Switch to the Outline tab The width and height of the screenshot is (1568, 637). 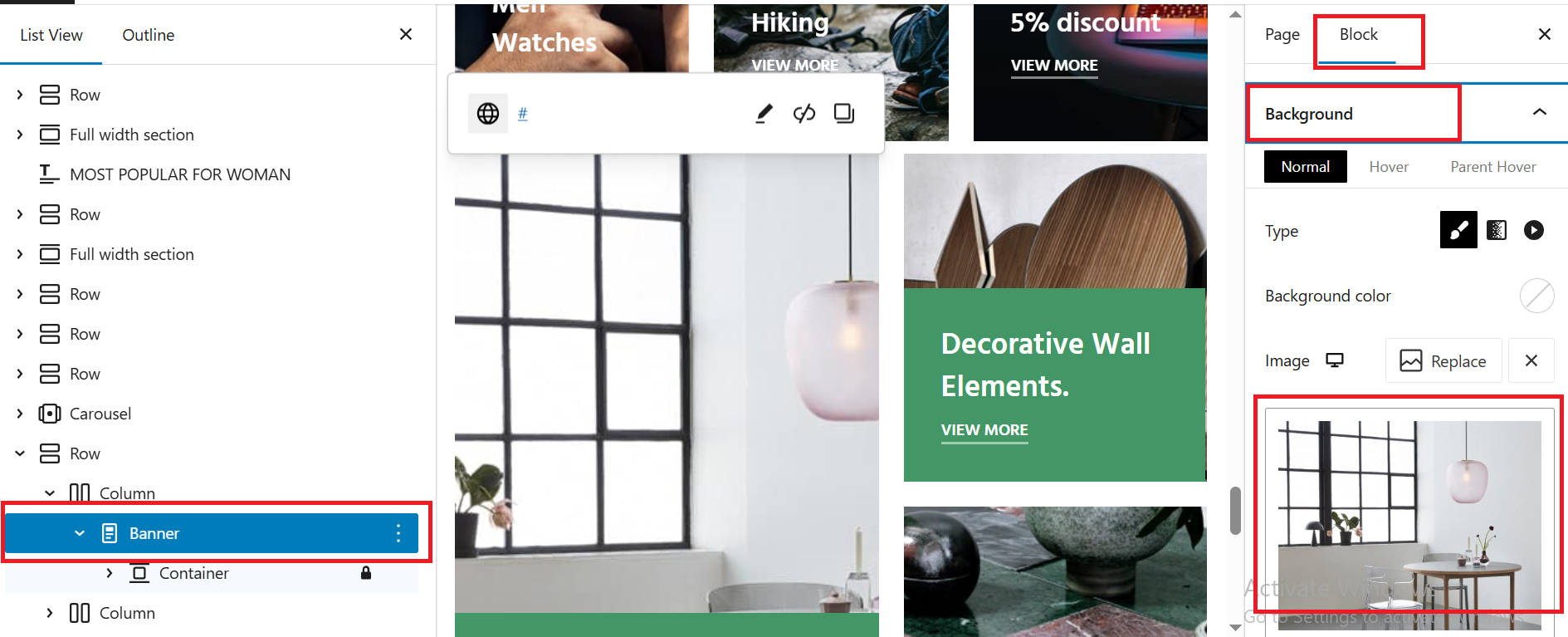click(x=149, y=35)
